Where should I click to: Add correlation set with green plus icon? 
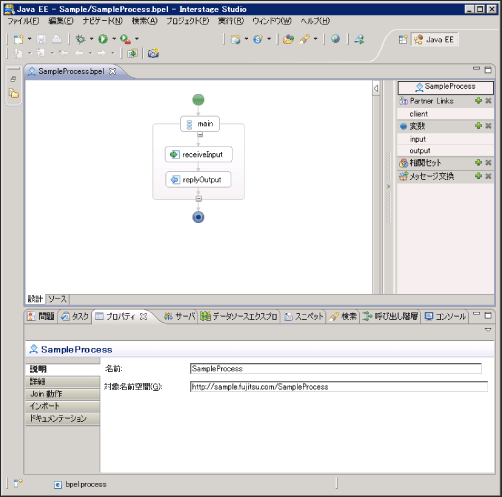[478, 162]
